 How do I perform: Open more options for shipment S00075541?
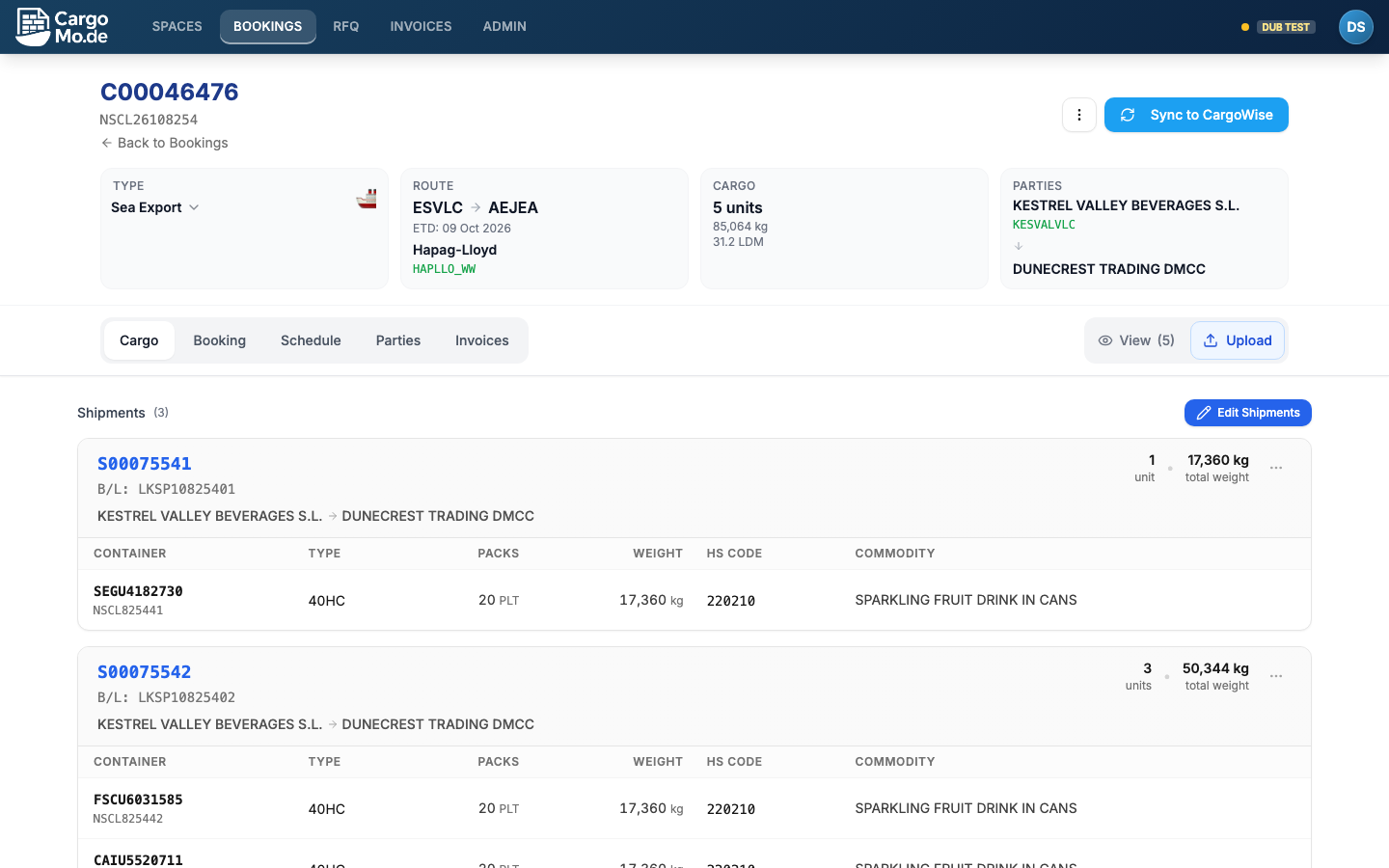(x=1276, y=468)
